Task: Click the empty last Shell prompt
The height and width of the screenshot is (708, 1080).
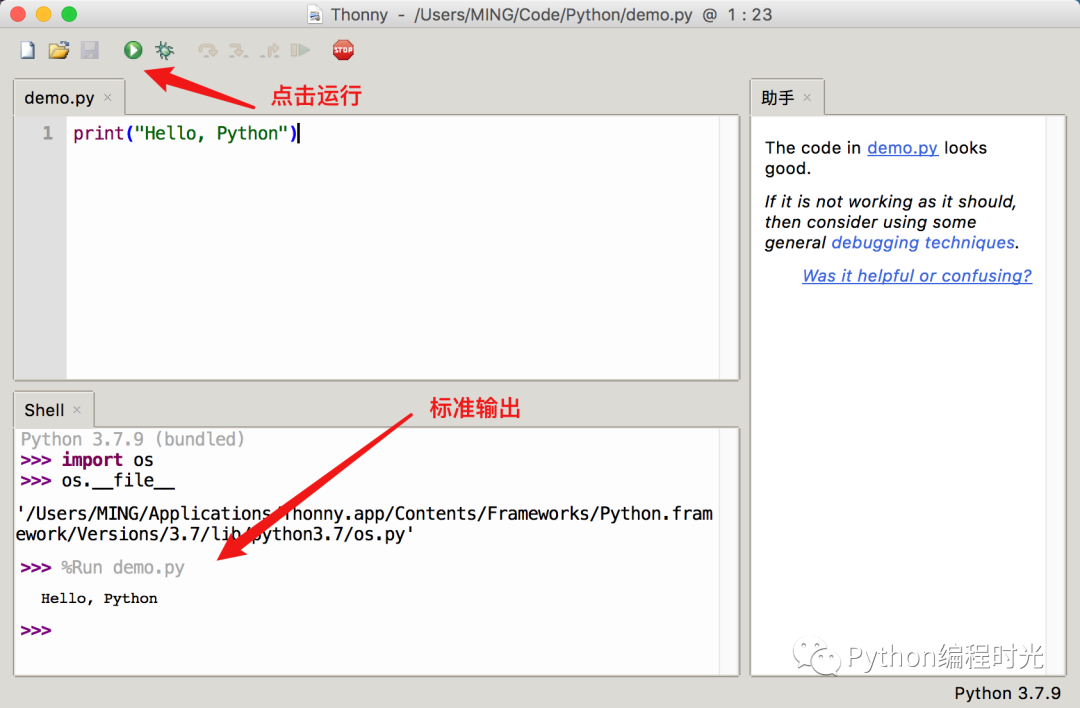Action: pos(36,630)
